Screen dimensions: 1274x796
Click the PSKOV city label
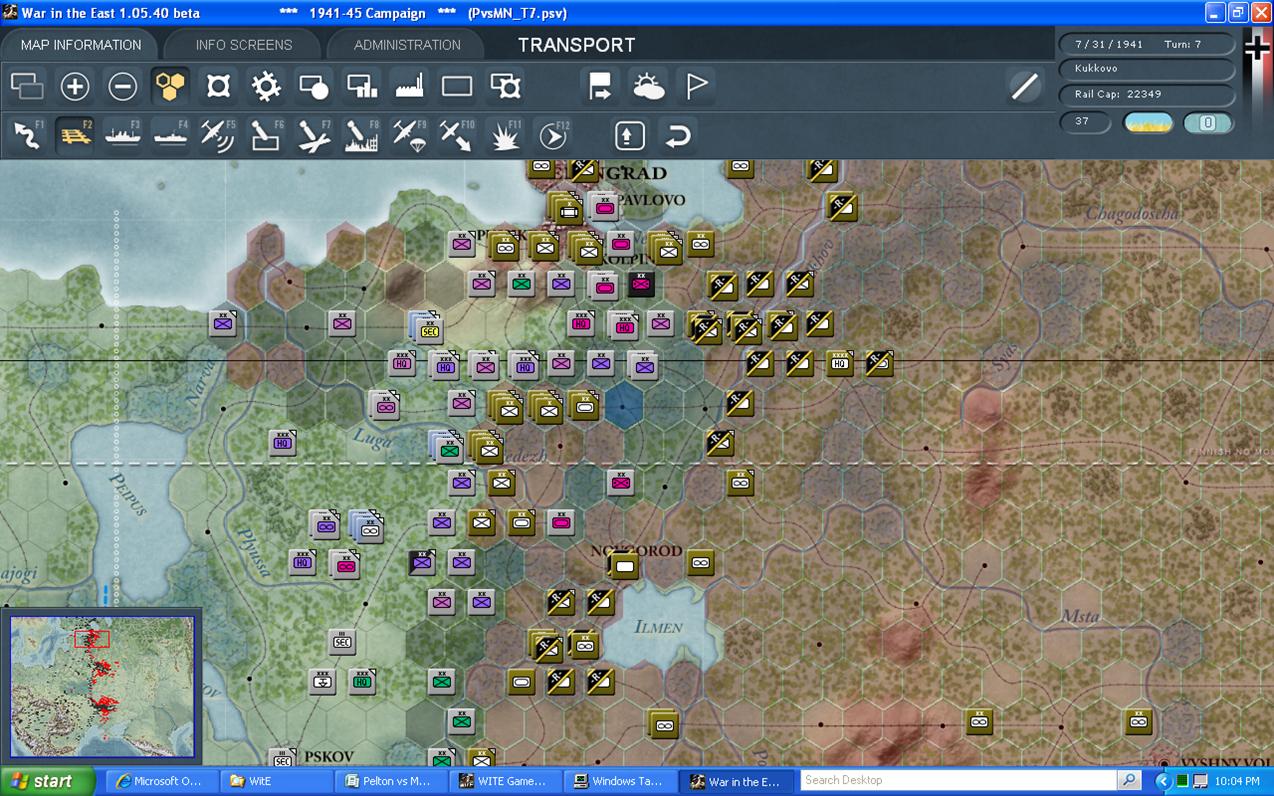pyautogui.click(x=330, y=757)
